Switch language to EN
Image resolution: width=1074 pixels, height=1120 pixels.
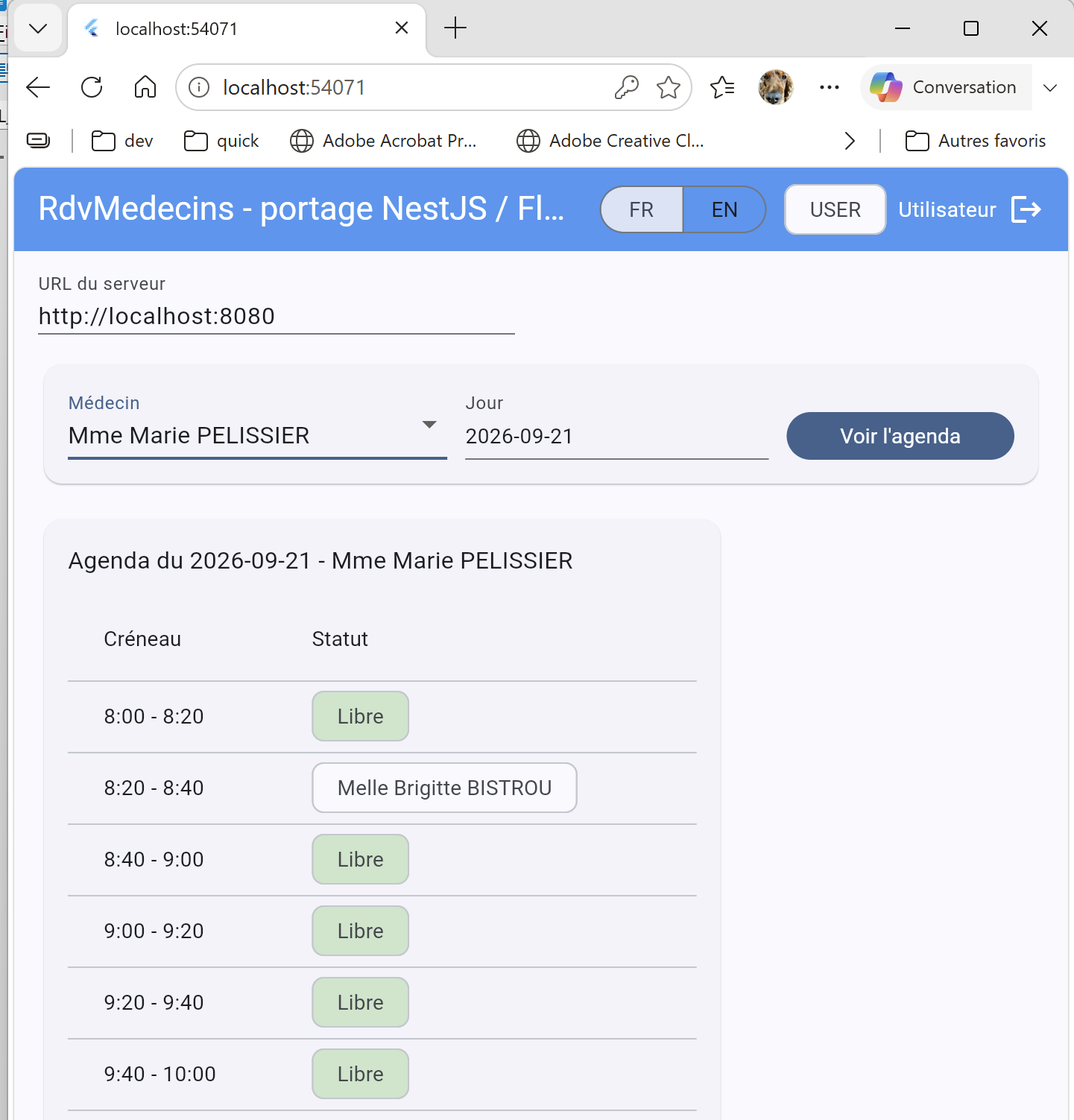point(724,209)
